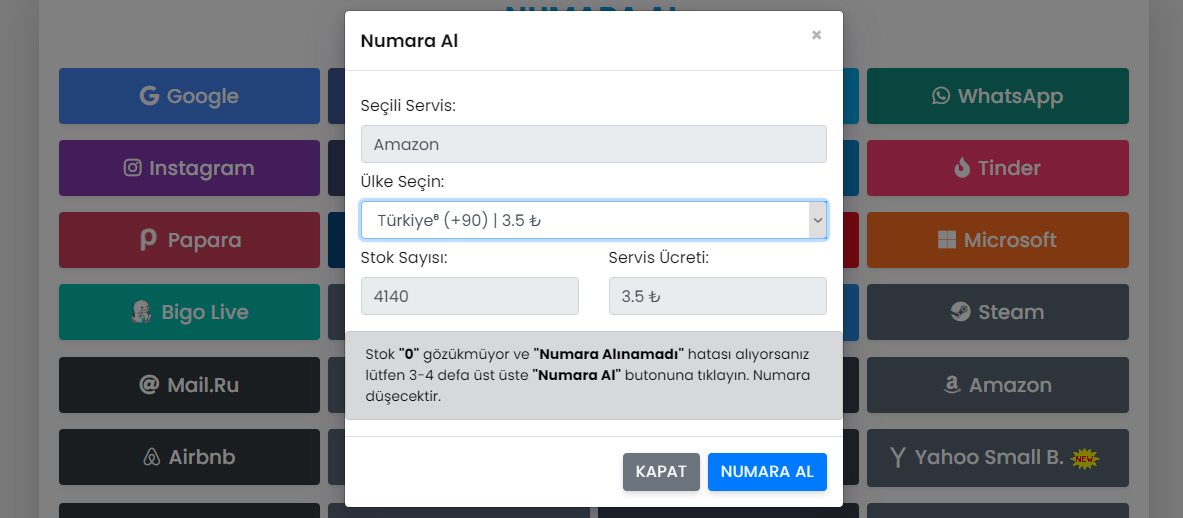1183x518 pixels.
Task: Click the Amazon logo icon in the grid
Action: [x=951, y=385]
